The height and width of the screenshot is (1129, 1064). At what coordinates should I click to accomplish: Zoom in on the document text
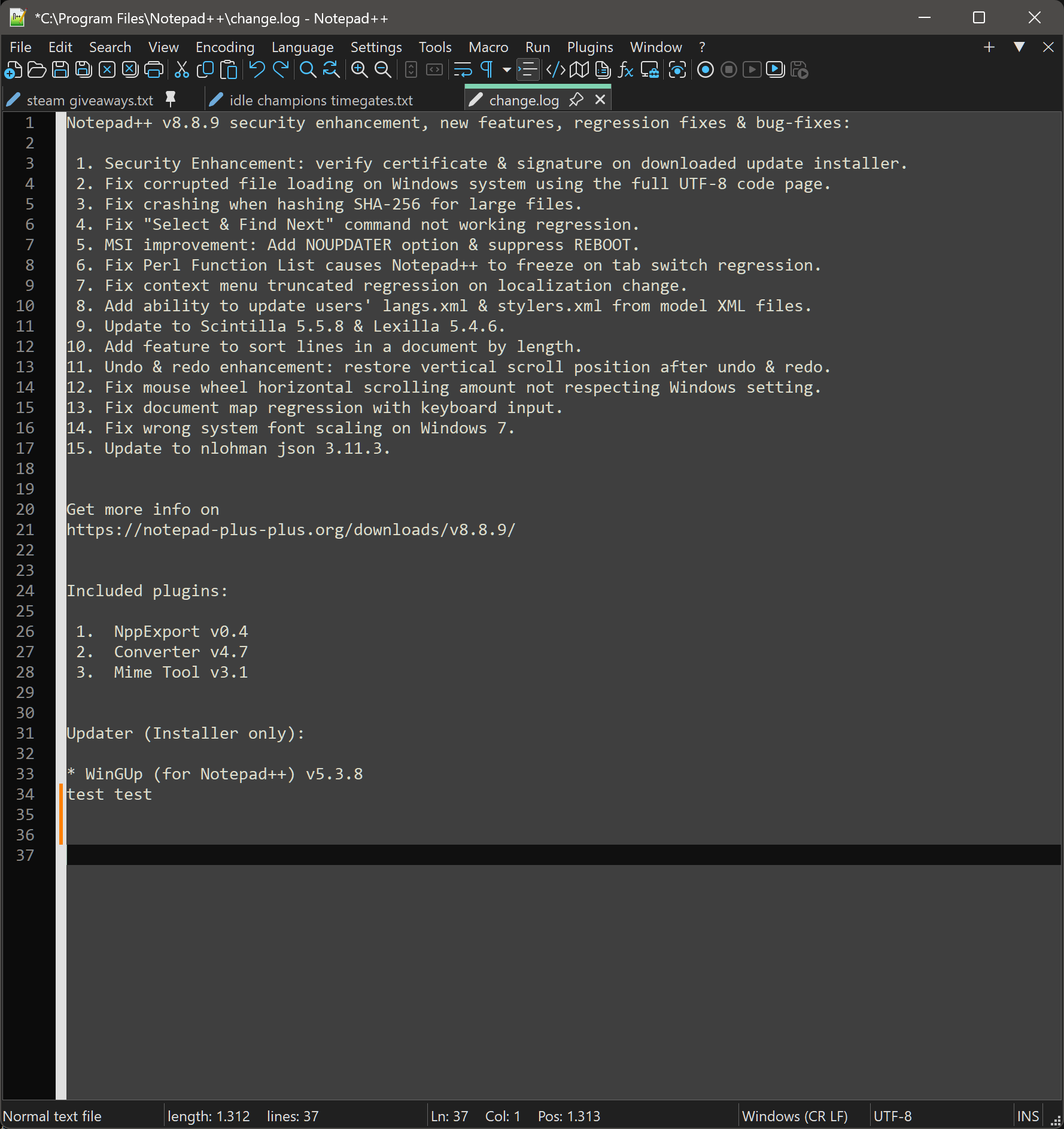click(359, 69)
